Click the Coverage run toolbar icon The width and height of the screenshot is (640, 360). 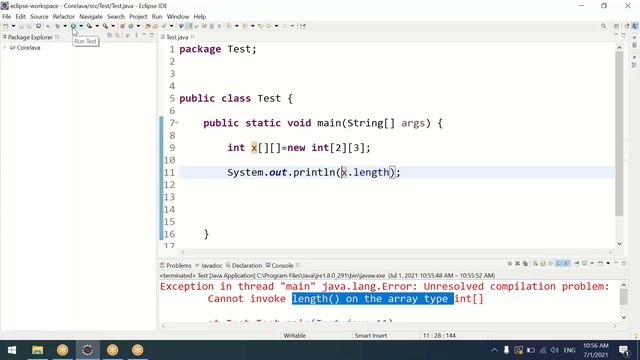(x=89, y=26)
